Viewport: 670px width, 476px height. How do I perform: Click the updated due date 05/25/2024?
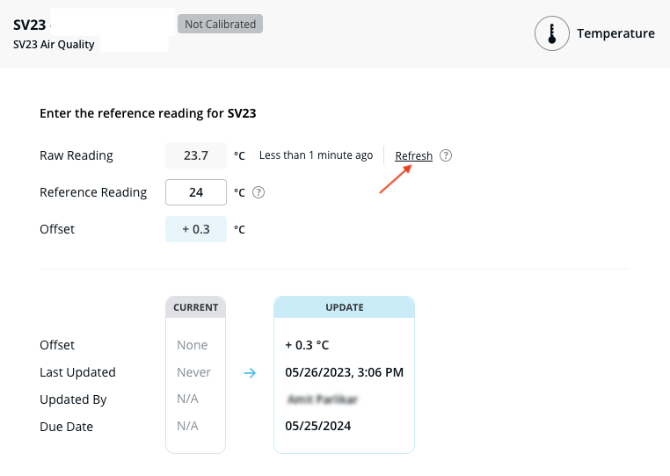point(317,426)
